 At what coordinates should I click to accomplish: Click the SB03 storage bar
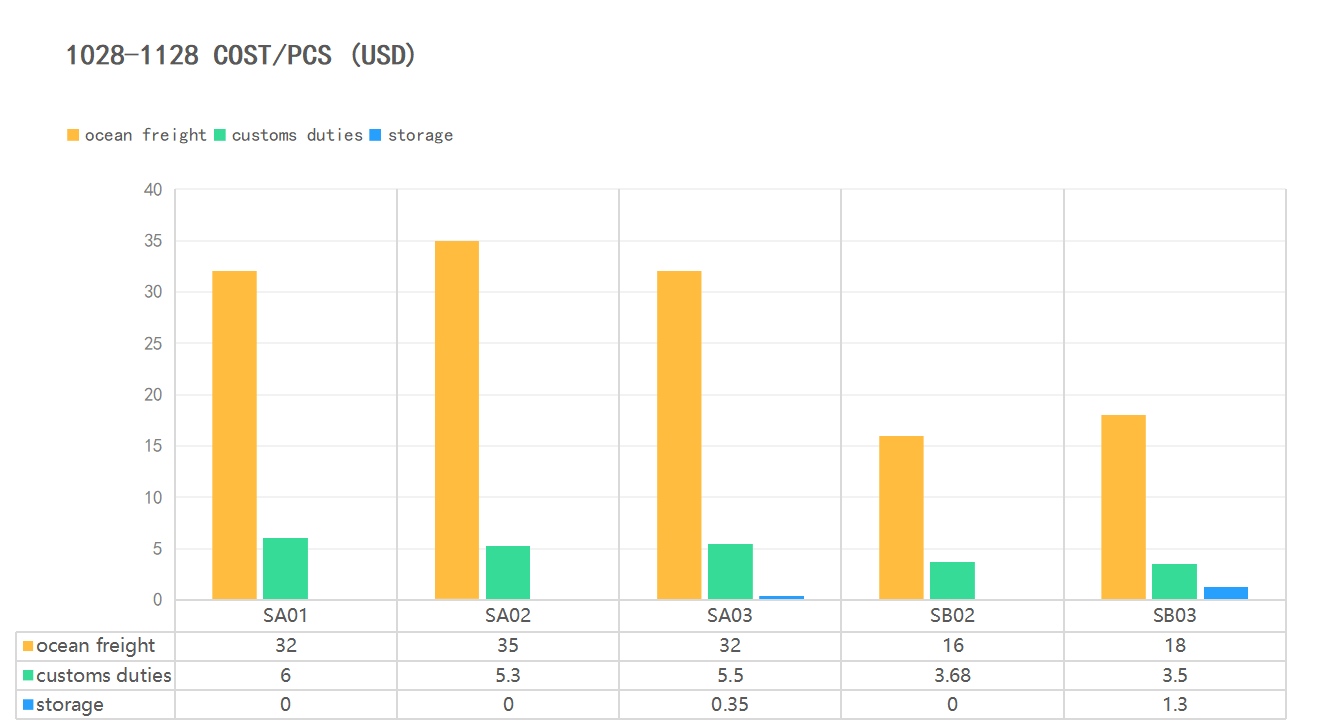click(x=1225, y=593)
